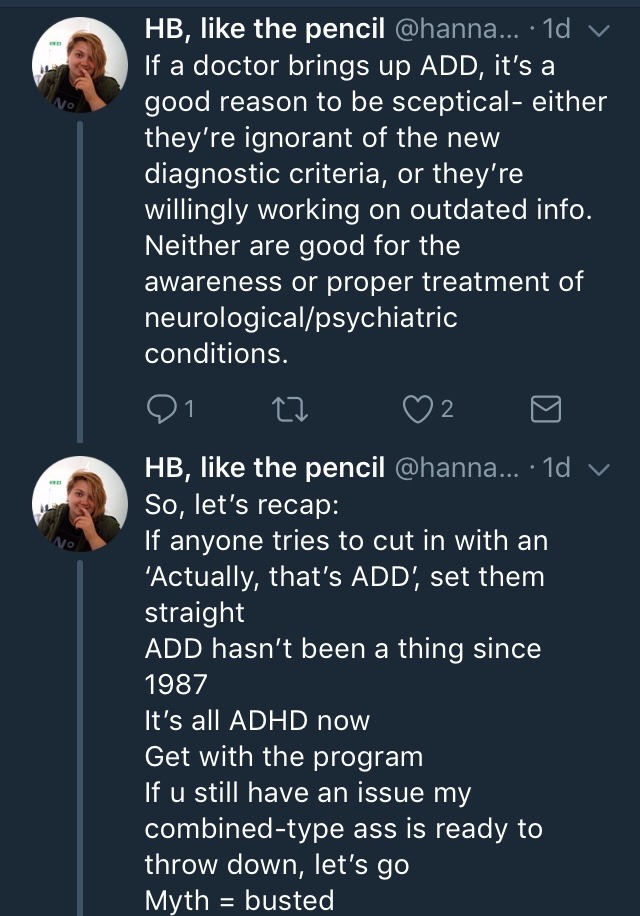The height and width of the screenshot is (916, 640).
Task: Tap the avatar beside the 'let's recap' tweet
Action: pos(80,503)
